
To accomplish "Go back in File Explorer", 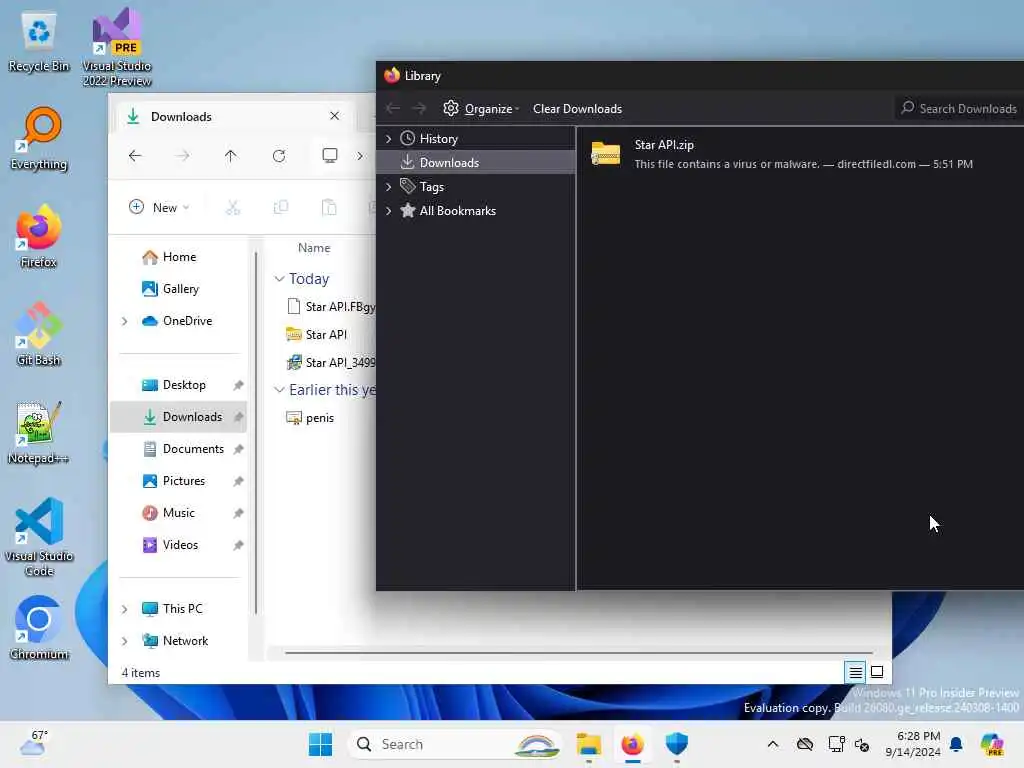I will click(x=135, y=155).
